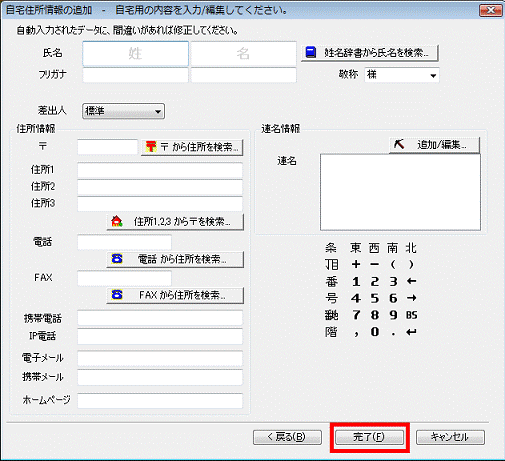Click the 〒 postal code input field
Viewport: 505px width, 461px height.
point(107,147)
